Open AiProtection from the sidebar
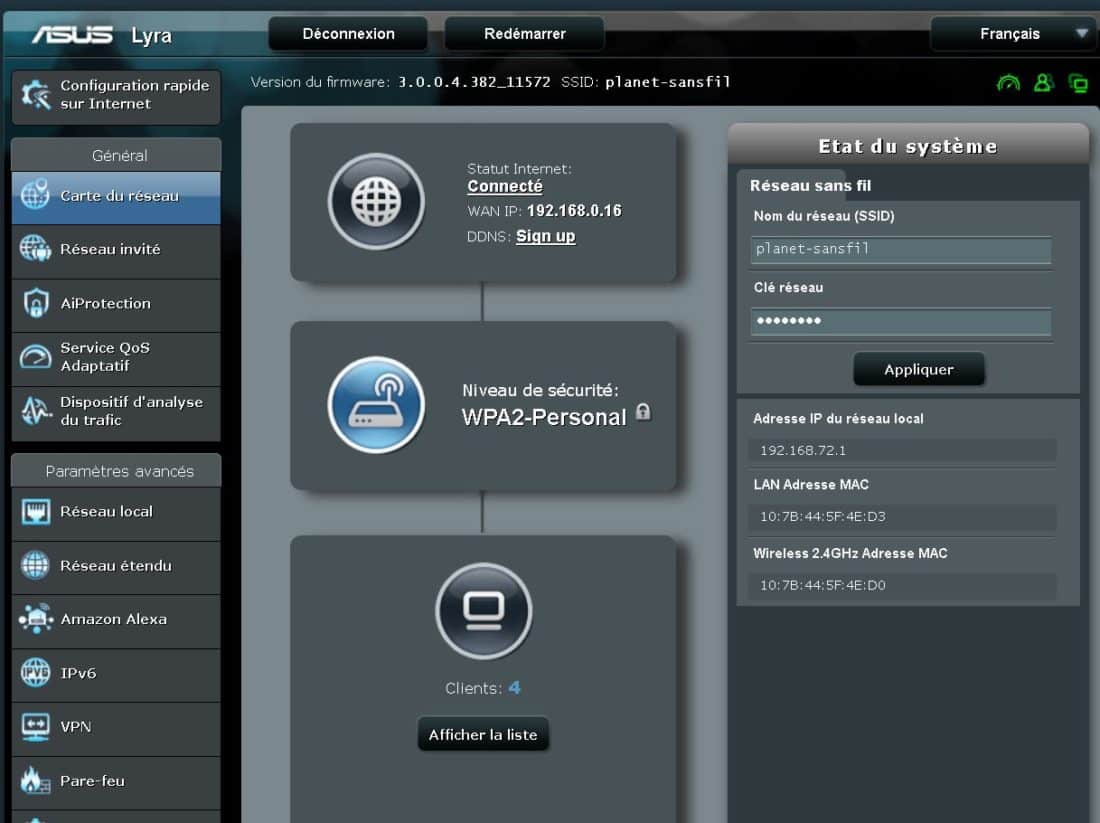The width and height of the screenshot is (1100, 823). [x=116, y=303]
